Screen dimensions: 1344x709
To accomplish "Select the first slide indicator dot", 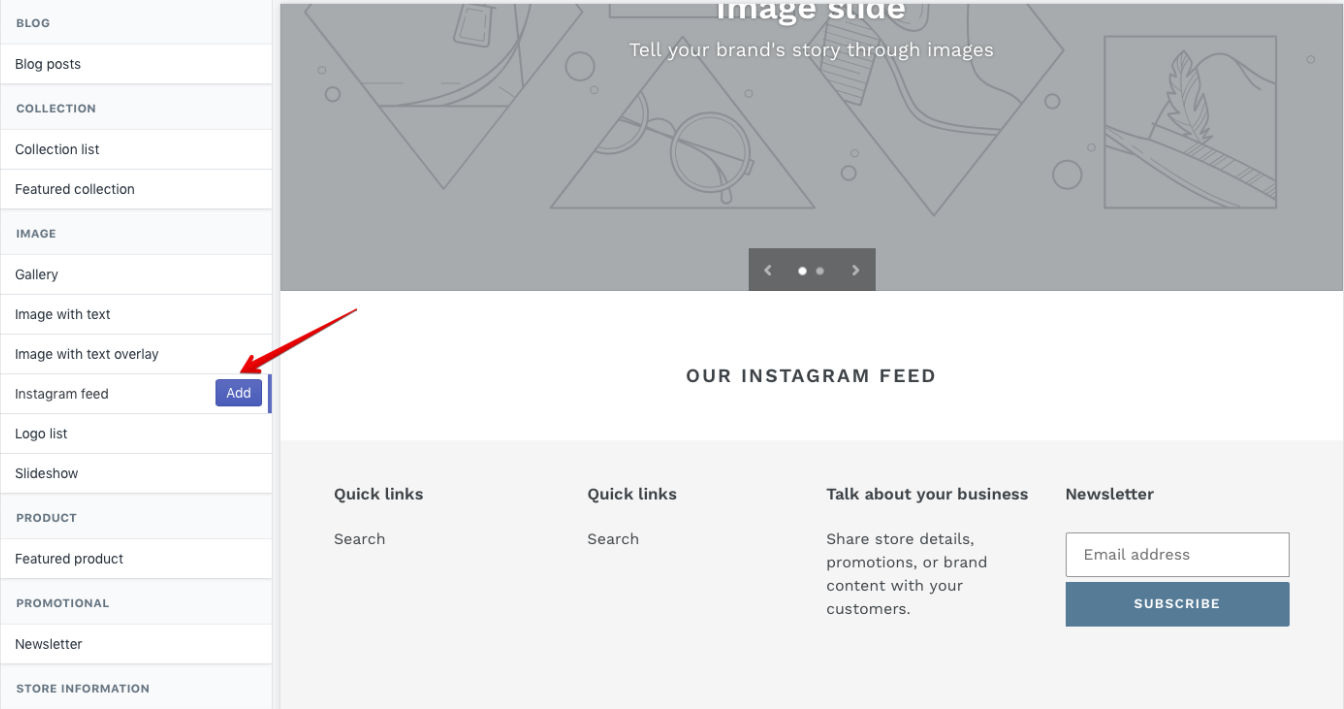I will [x=802, y=271].
